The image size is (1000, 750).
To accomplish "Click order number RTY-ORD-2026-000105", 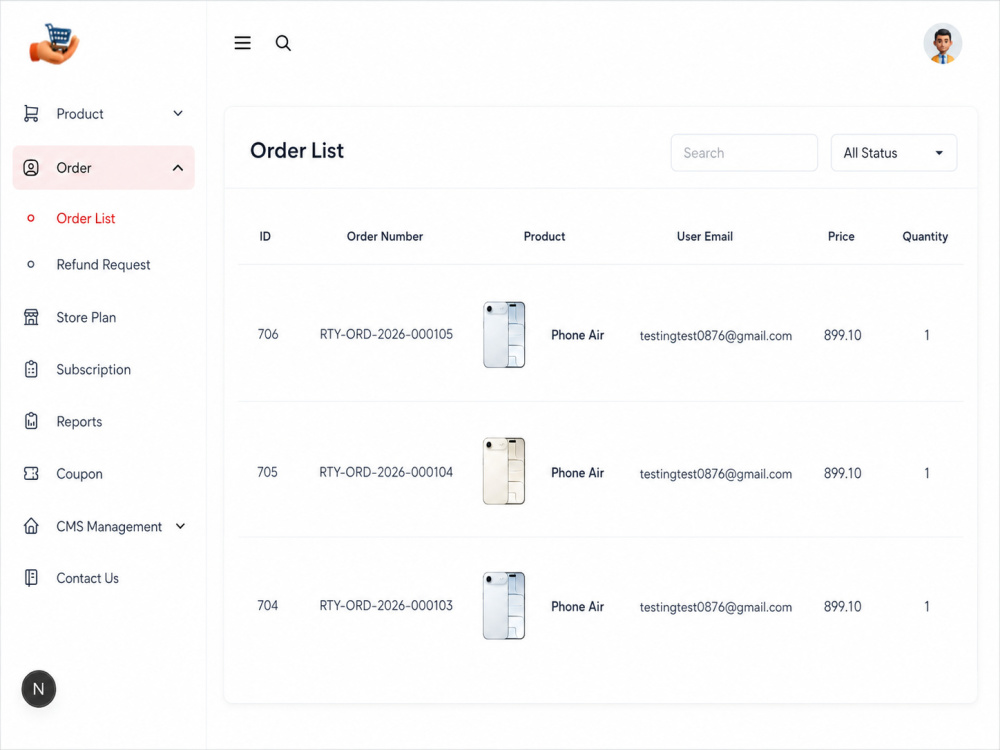I will click(386, 334).
